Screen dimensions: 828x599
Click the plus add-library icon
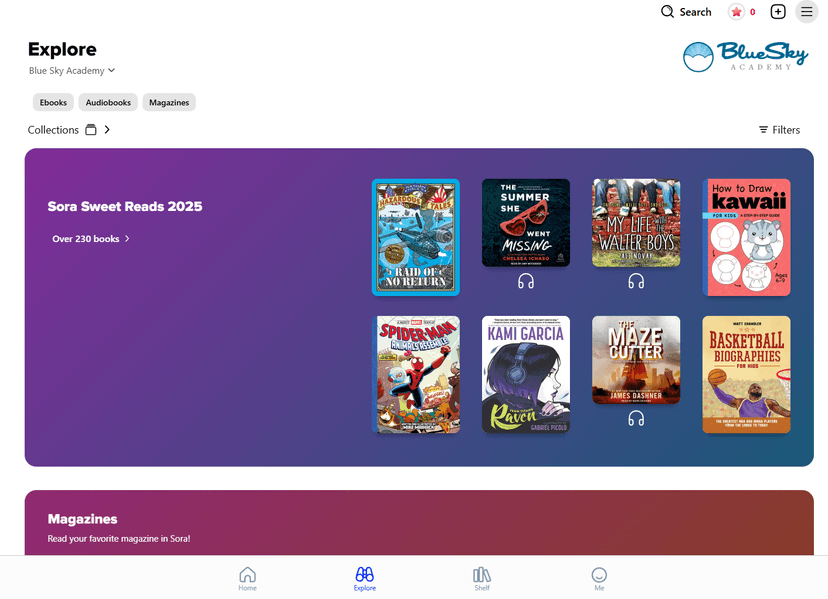tap(778, 12)
